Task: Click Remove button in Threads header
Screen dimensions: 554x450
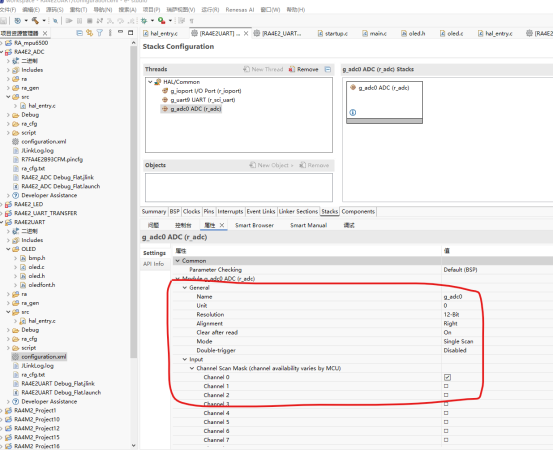Action: click(x=303, y=69)
